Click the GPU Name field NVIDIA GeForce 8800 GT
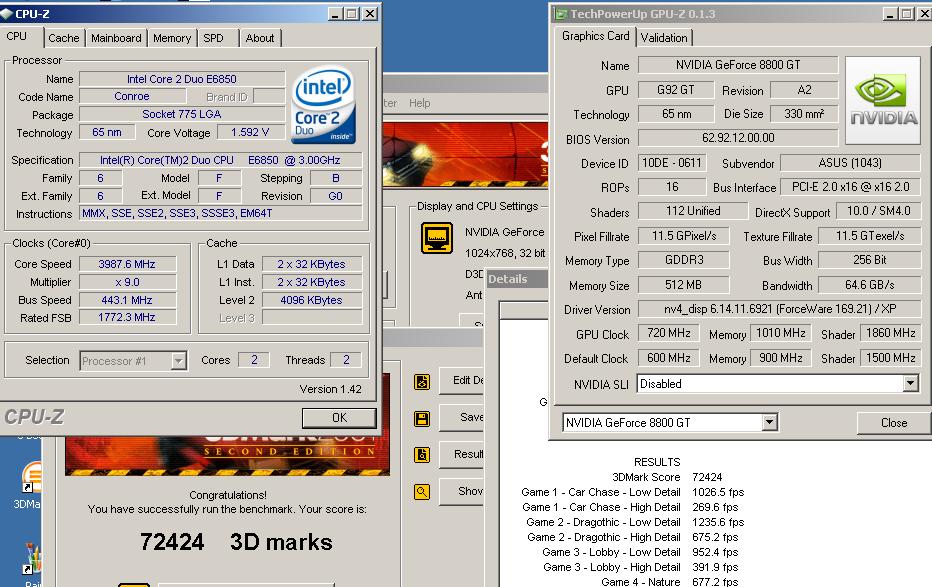932x587 pixels. click(x=738, y=65)
